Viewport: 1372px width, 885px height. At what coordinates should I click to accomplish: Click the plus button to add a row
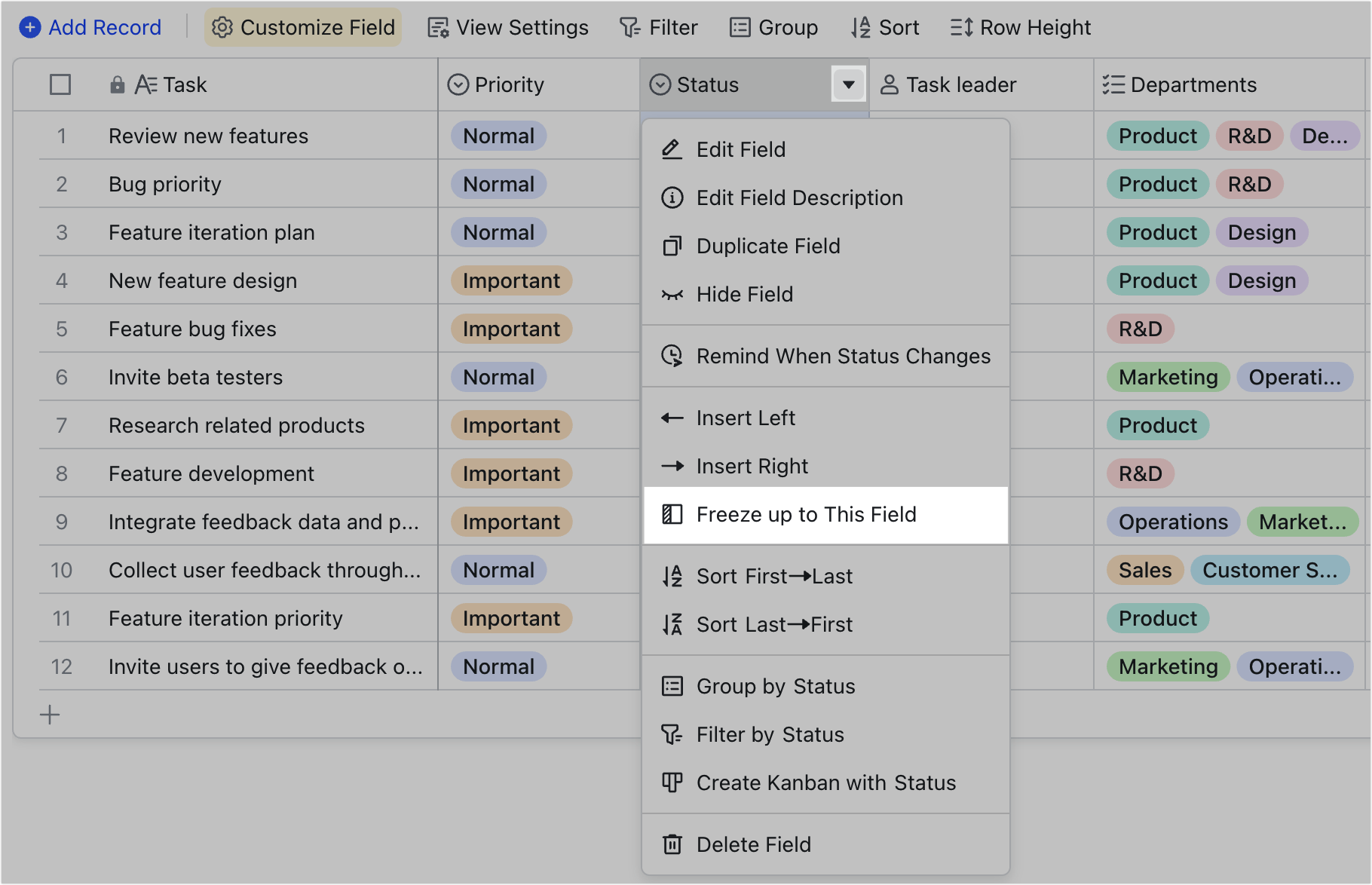(50, 714)
